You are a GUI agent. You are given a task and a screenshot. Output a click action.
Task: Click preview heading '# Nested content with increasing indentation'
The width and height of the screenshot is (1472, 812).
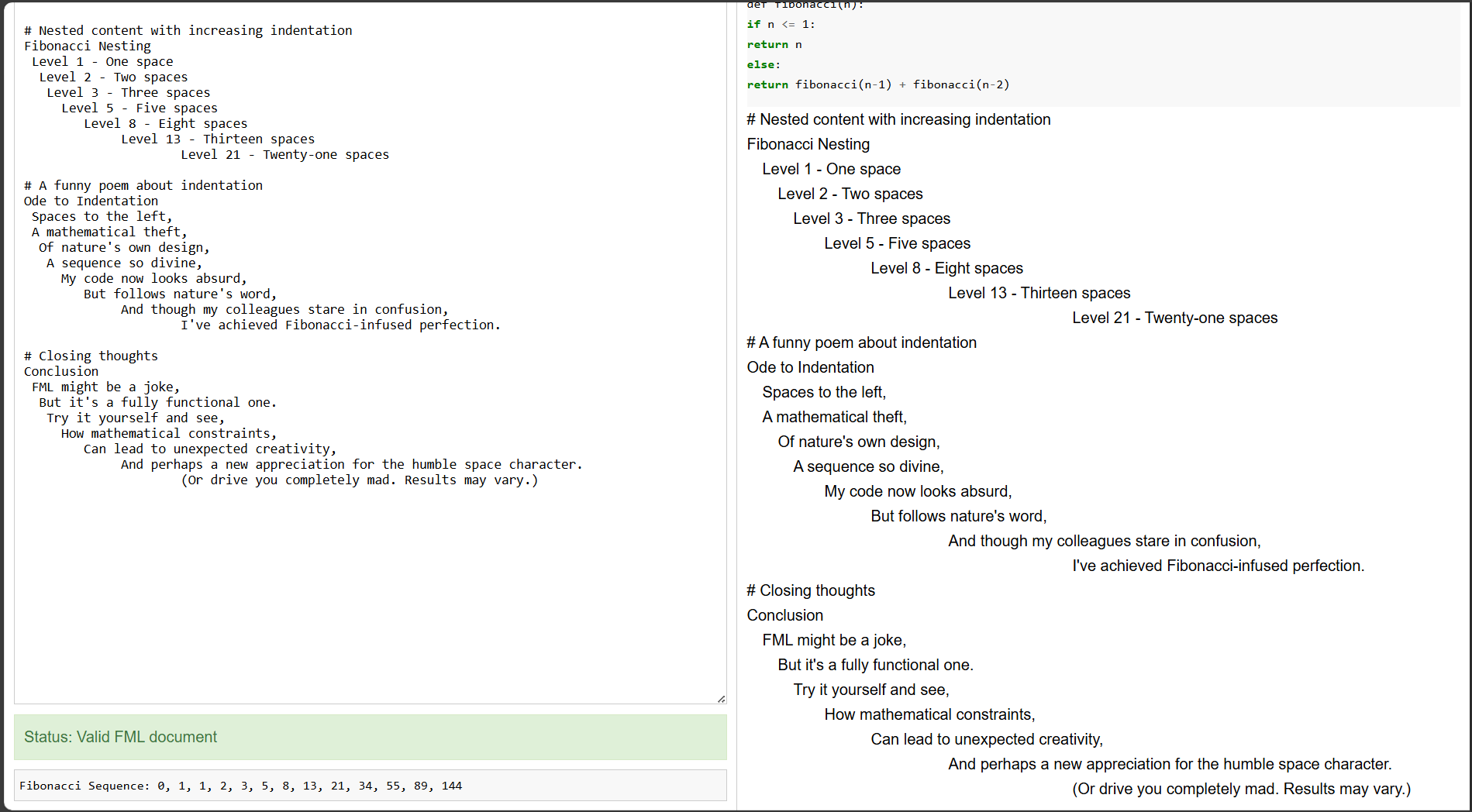(899, 119)
